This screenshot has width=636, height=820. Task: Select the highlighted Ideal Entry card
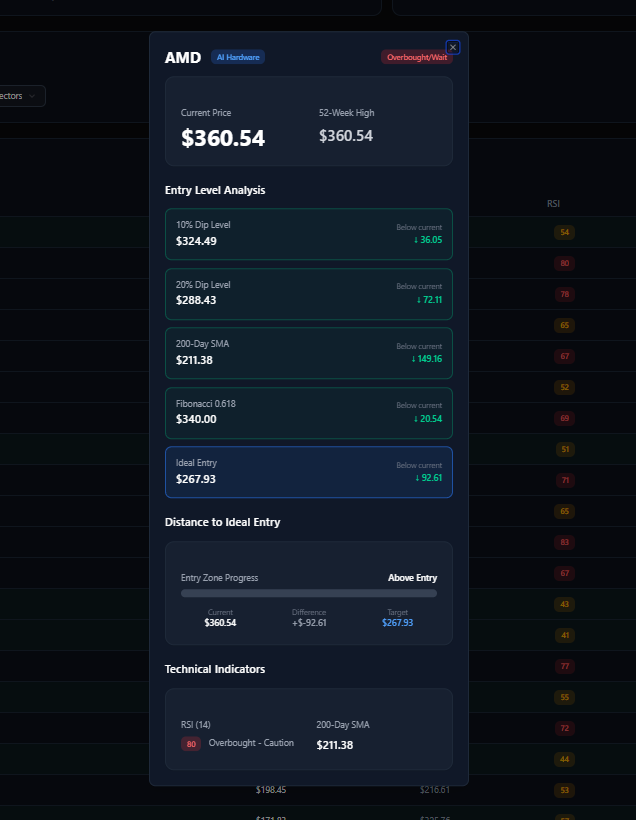[x=309, y=472]
